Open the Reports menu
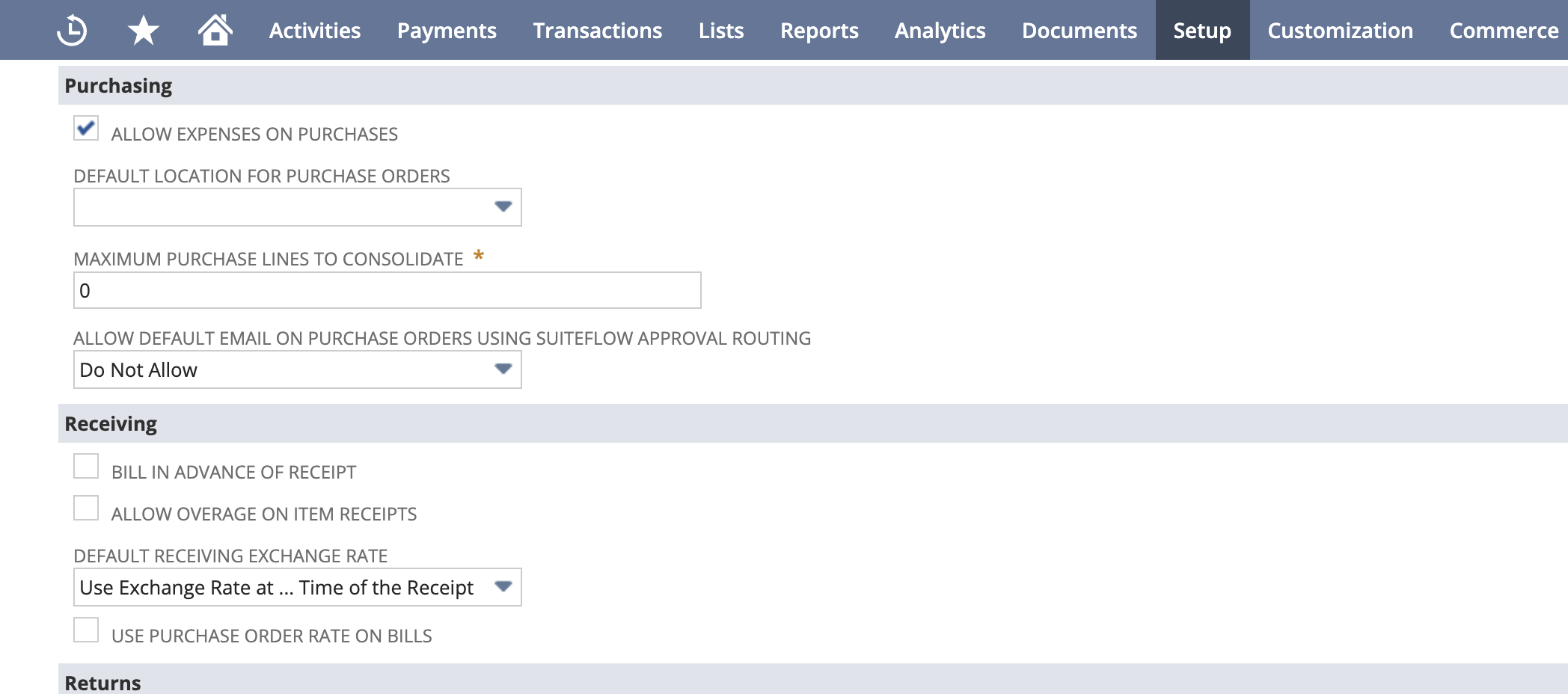Image resolution: width=1568 pixels, height=694 pixels. coord(819,31)
